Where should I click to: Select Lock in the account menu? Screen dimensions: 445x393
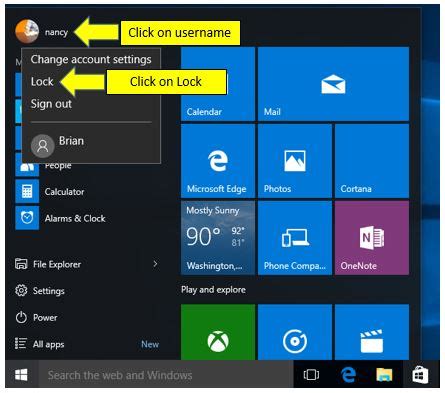tap(42, 81)
